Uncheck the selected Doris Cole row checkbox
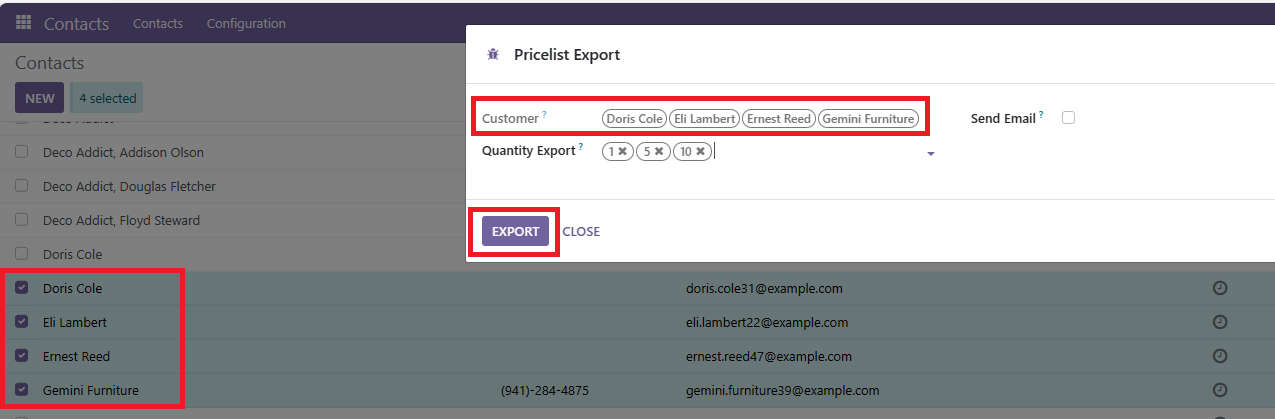1275x419 pixels. 22,288
